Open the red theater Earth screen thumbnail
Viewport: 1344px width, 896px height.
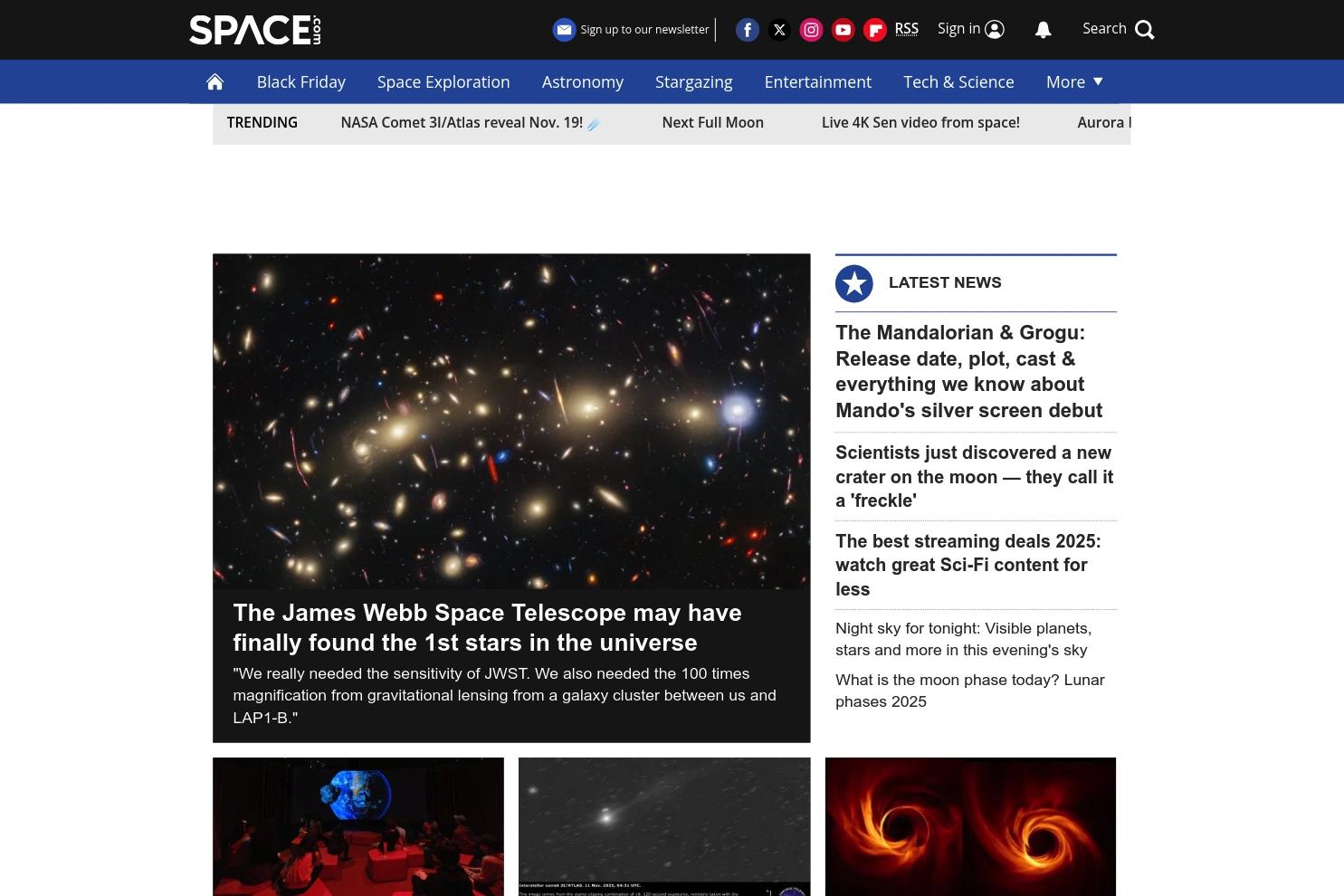(x=358, y=826)
